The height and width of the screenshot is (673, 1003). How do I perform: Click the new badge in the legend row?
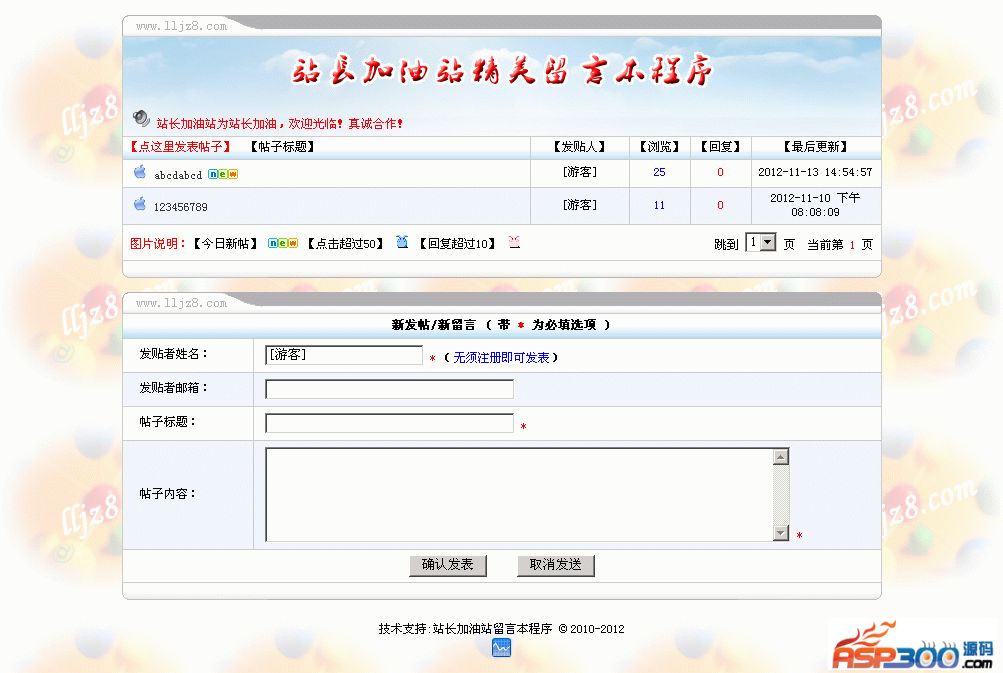(x=283, y=243)
